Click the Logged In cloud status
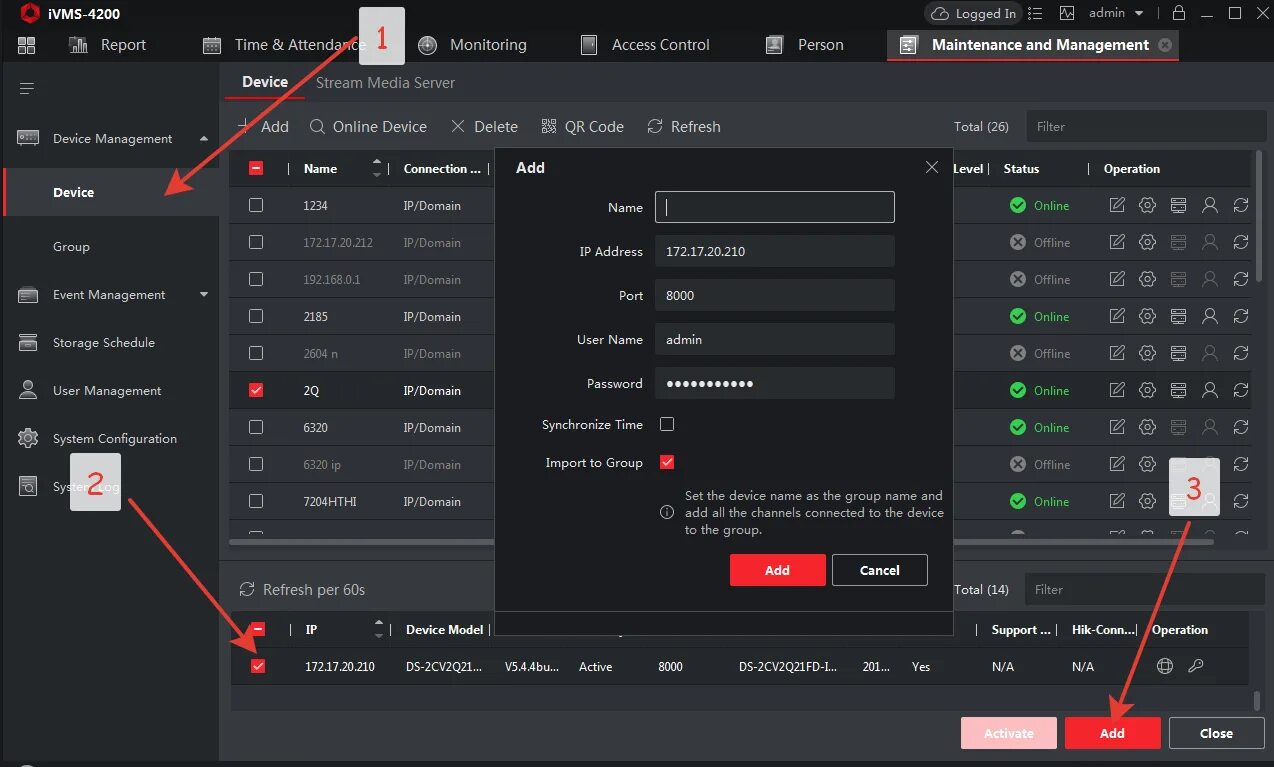The height and width of the screenshot is (767, 1274). [972, 13]
